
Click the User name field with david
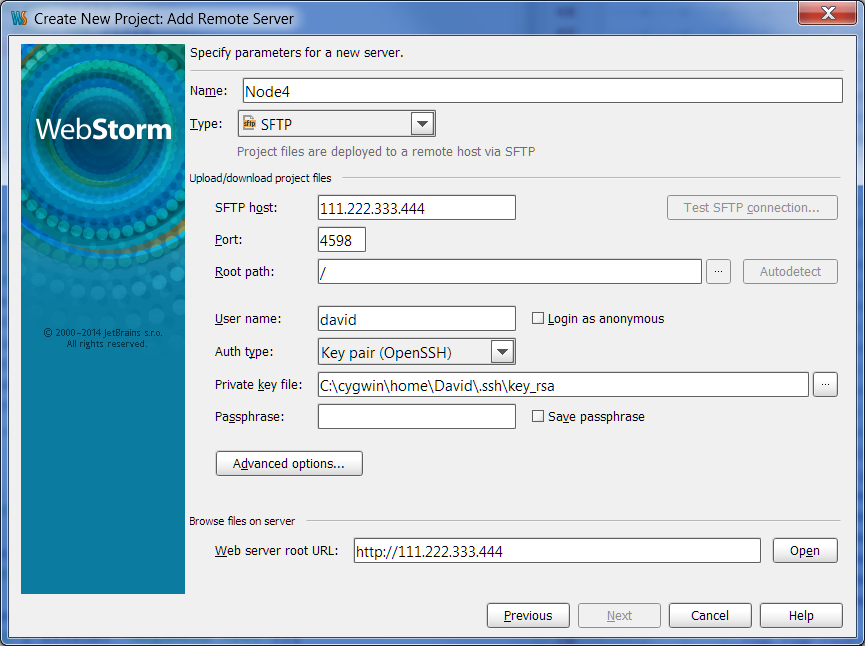click(417, 318)
